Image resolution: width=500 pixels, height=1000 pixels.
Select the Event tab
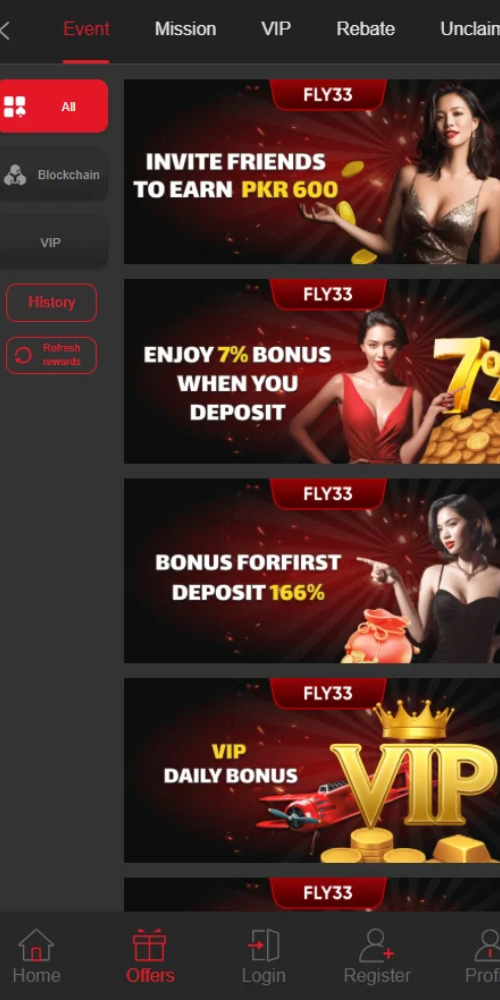86,29
